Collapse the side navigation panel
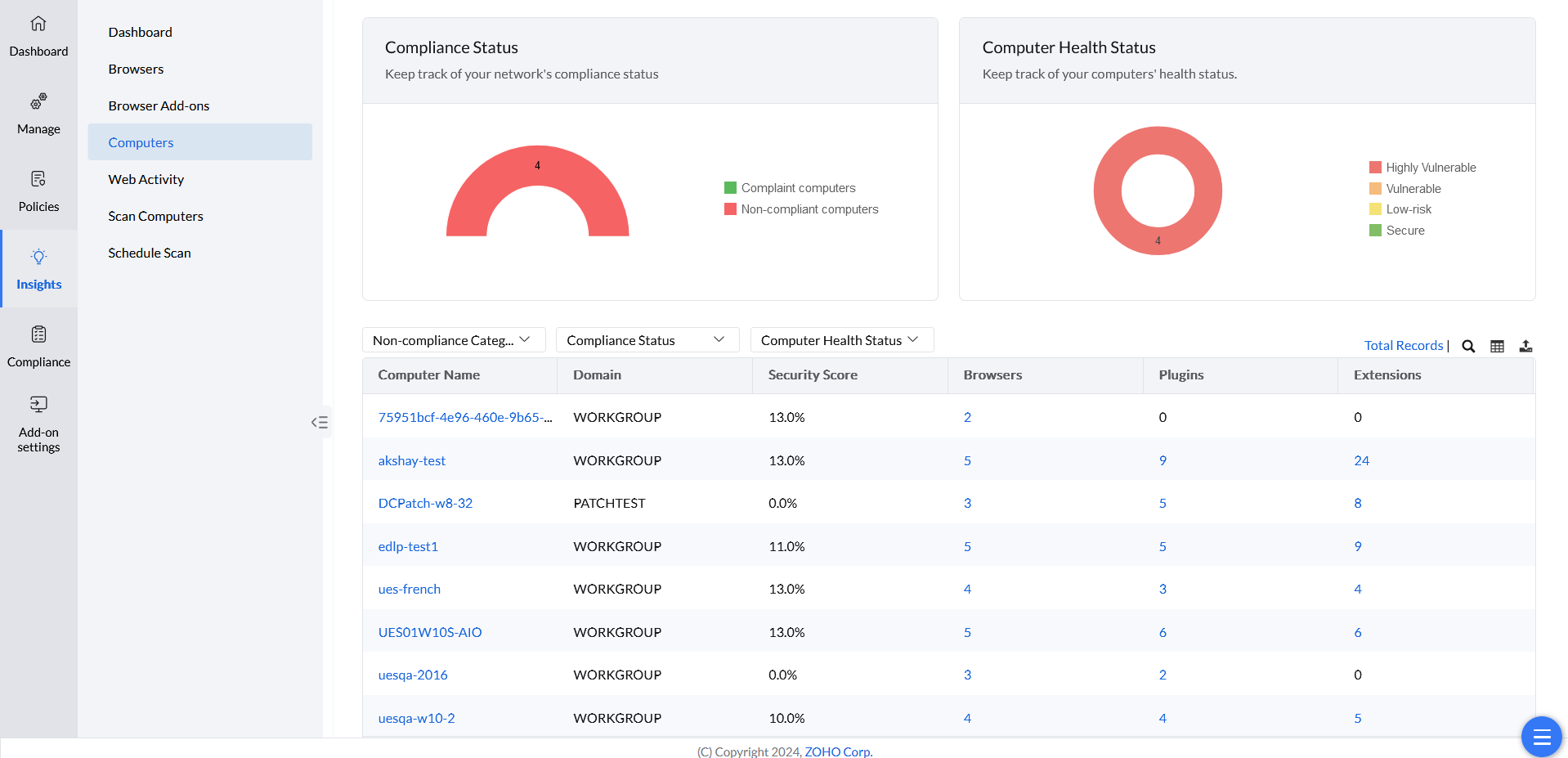 coord(320,422)
